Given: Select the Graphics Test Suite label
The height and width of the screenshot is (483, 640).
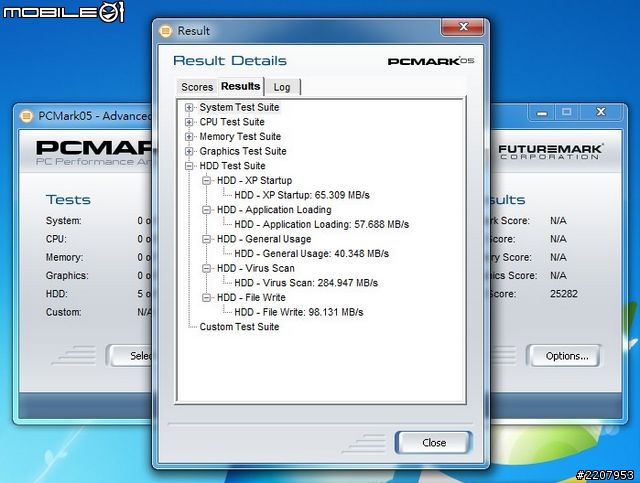Looking at the screenshot, I should coord(243,151).
